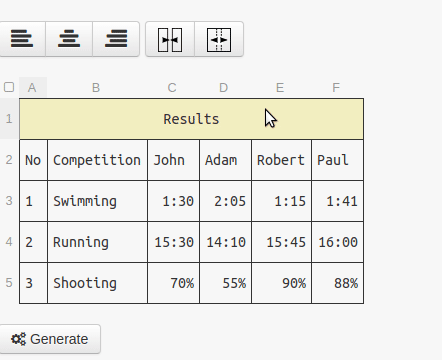The width and height of the screenshot is (442, 360).
Task: Split the merged cell
Action: coord(219,39)
